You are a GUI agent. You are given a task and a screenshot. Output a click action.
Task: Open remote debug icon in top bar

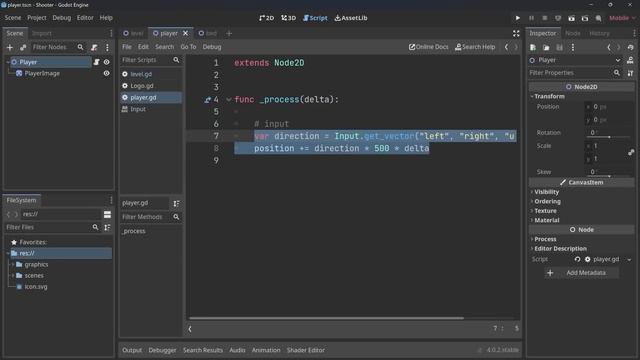tap(558, 18)
